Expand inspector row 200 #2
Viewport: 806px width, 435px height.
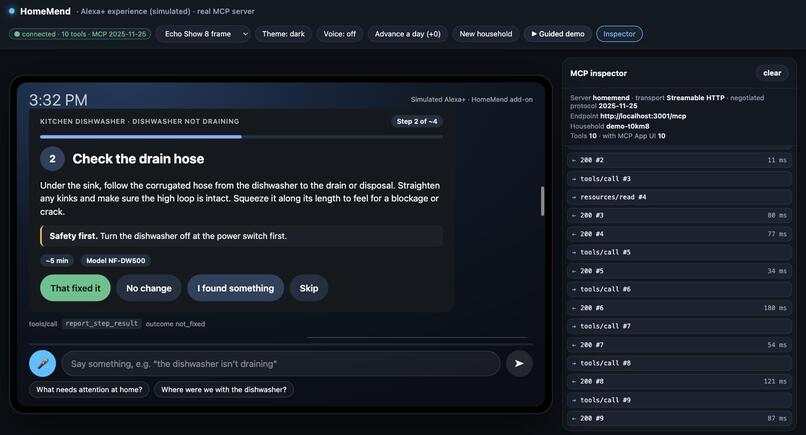tap(679, 160)
